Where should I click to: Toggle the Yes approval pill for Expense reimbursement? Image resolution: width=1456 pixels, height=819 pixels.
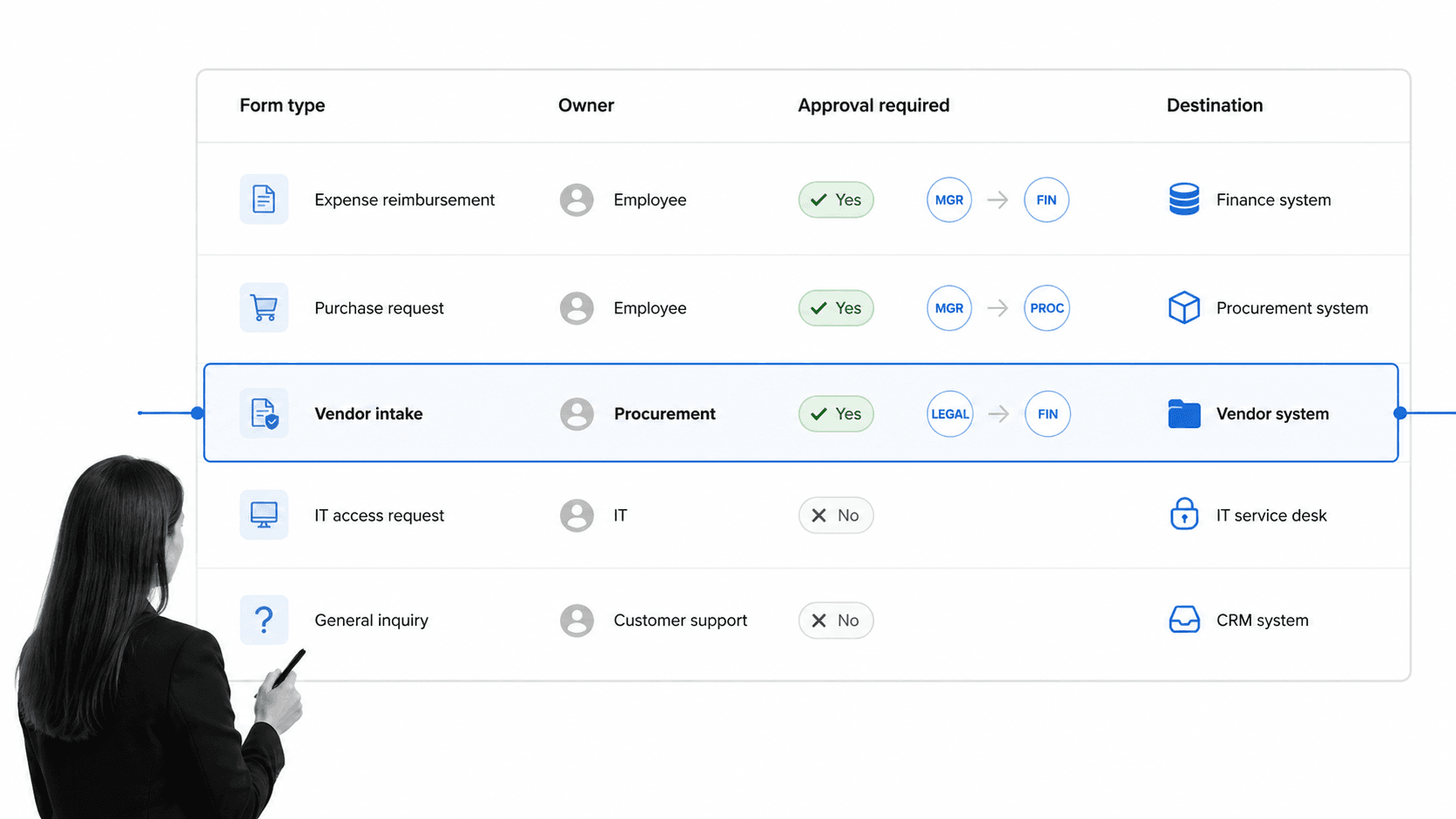pyautogui.click(x=836, y=199)
